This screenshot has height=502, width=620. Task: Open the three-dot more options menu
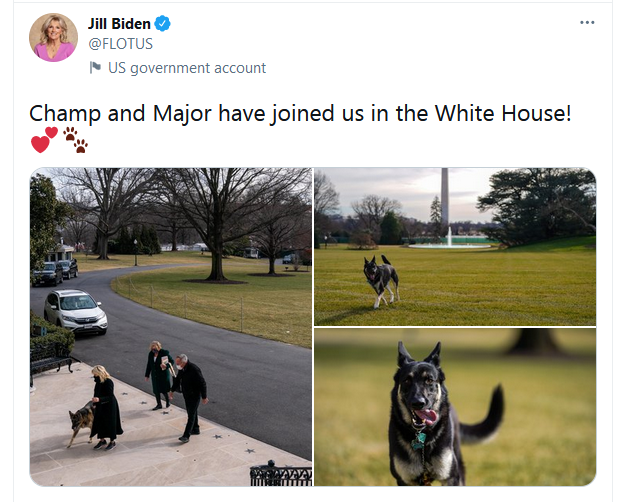coord(587,23)
